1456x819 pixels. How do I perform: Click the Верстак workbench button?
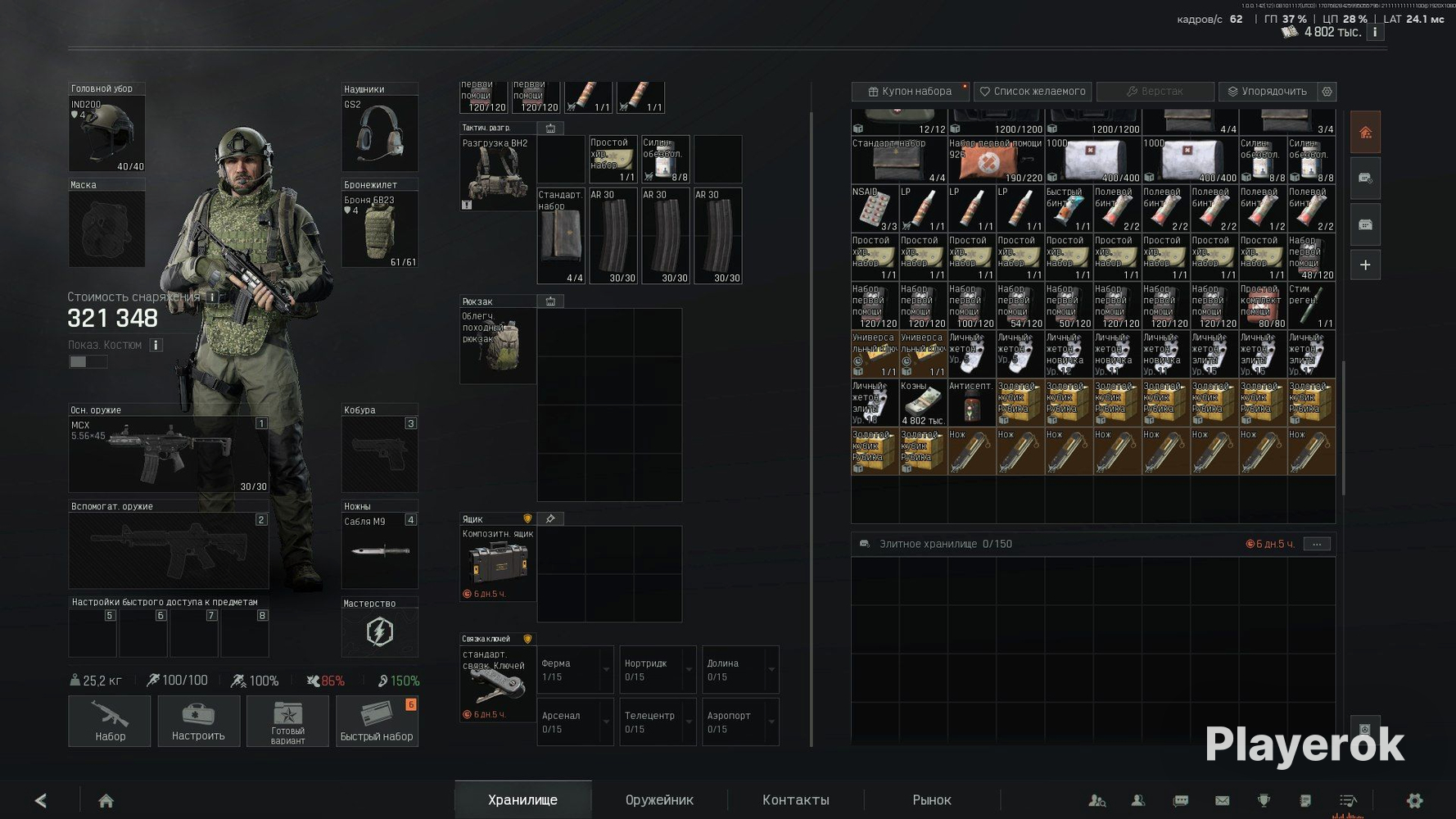point(1155,92)
